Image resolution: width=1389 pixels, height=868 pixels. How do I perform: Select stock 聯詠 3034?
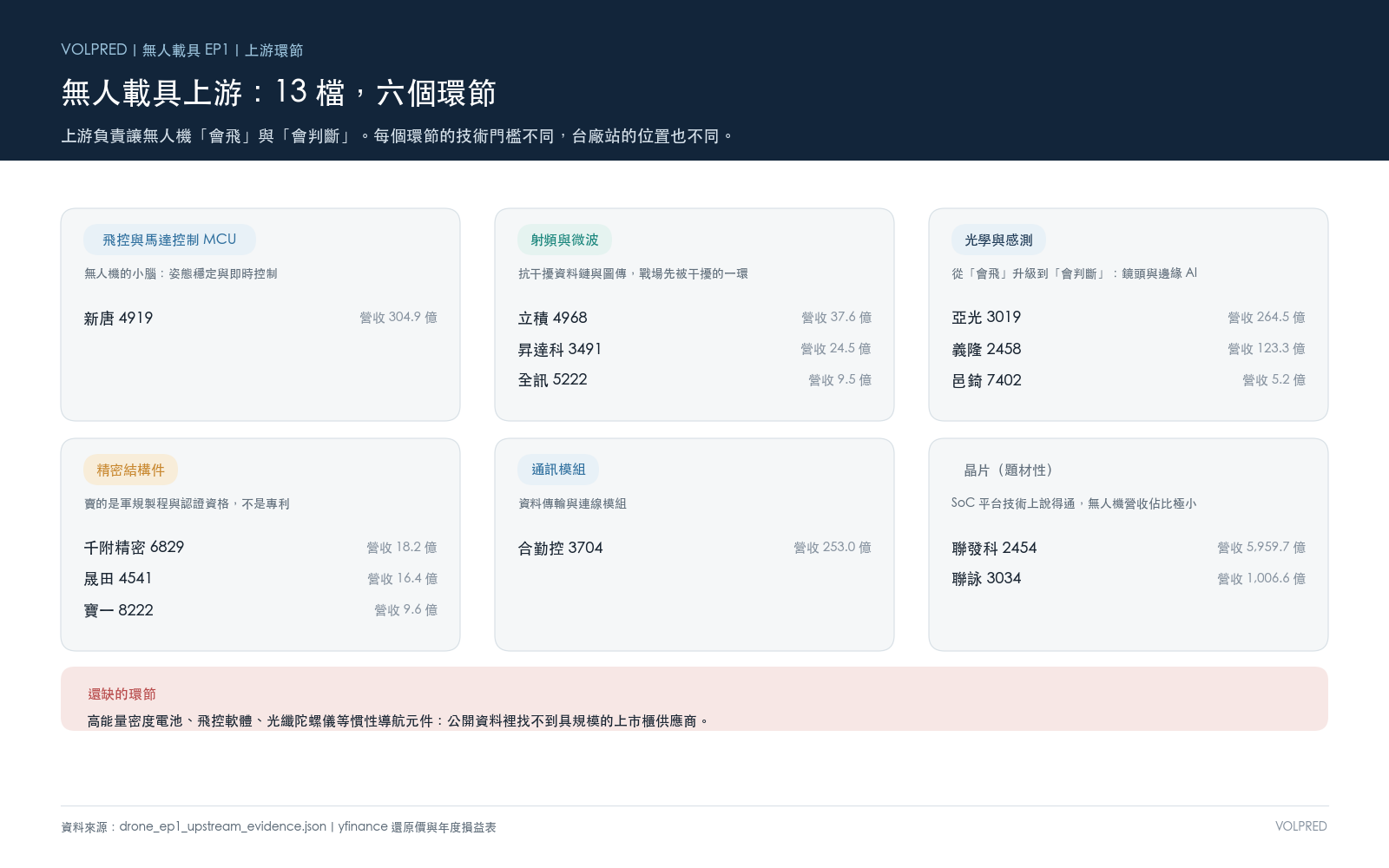pos(986,579)
